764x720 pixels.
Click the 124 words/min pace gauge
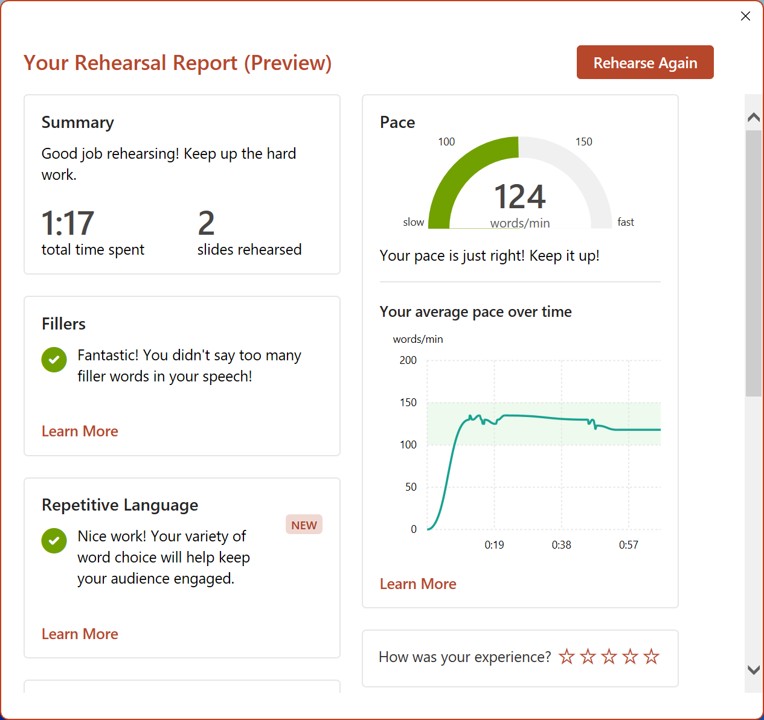point(519,190)
